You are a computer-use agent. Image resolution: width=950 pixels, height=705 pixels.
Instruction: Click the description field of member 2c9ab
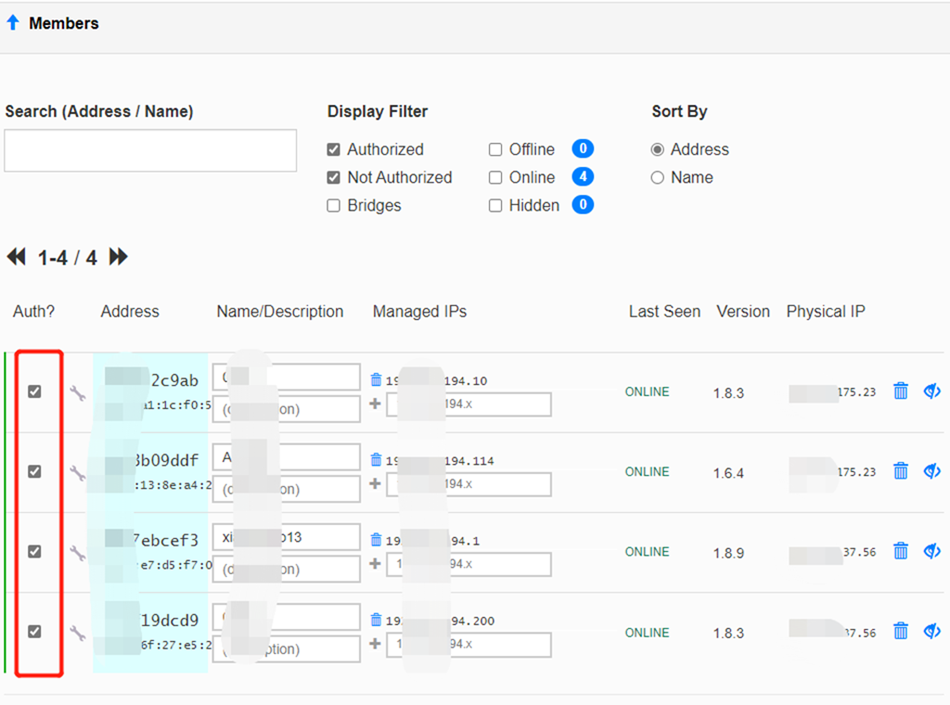point(287,409)
